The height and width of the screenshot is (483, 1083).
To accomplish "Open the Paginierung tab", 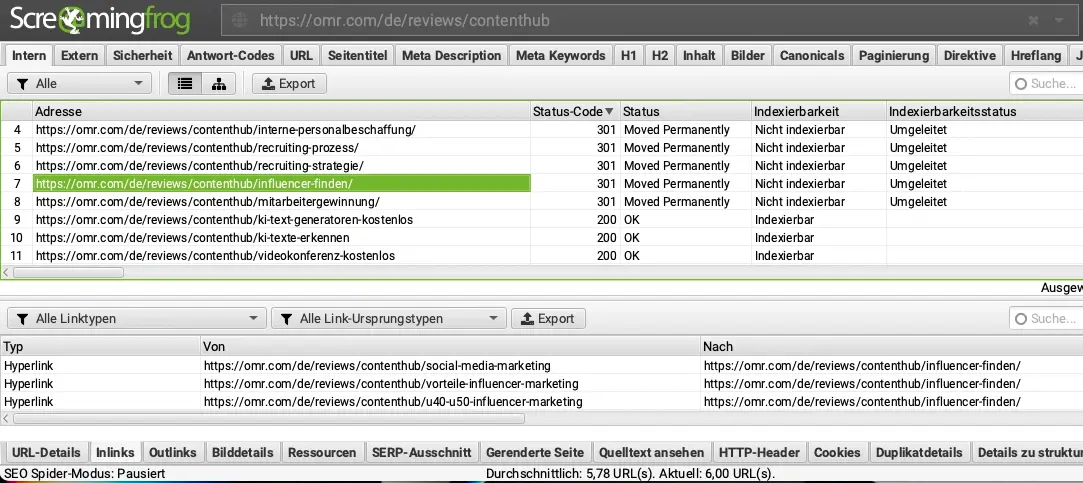I will [894, 55].
